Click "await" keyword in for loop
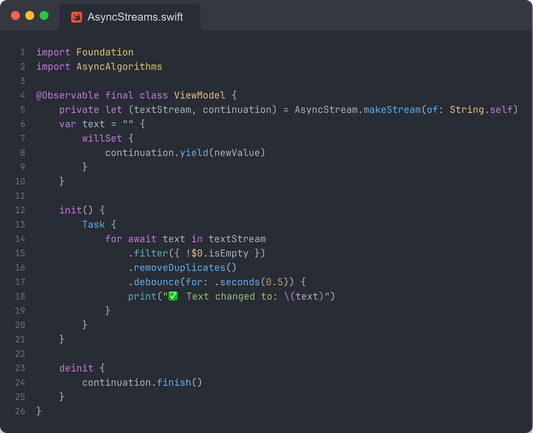533x433 pixels. 142,239
